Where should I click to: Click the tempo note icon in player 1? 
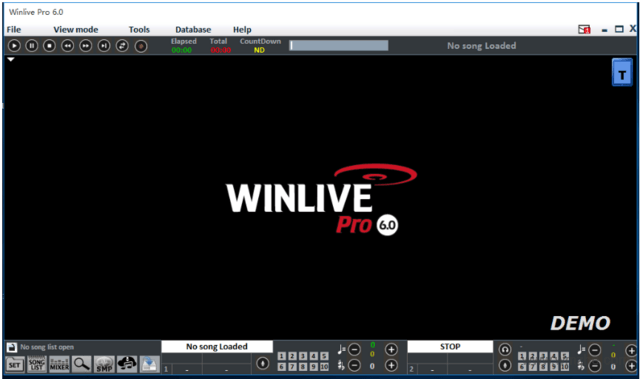pyautogui.click(x=342, y=349)
